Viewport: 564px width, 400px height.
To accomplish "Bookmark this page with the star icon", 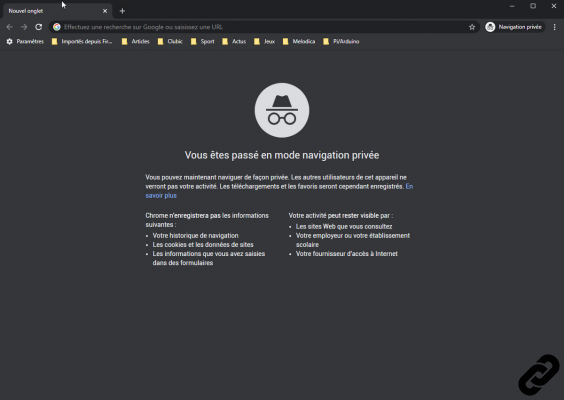I will pyautogui.click(x=472, y=27).
